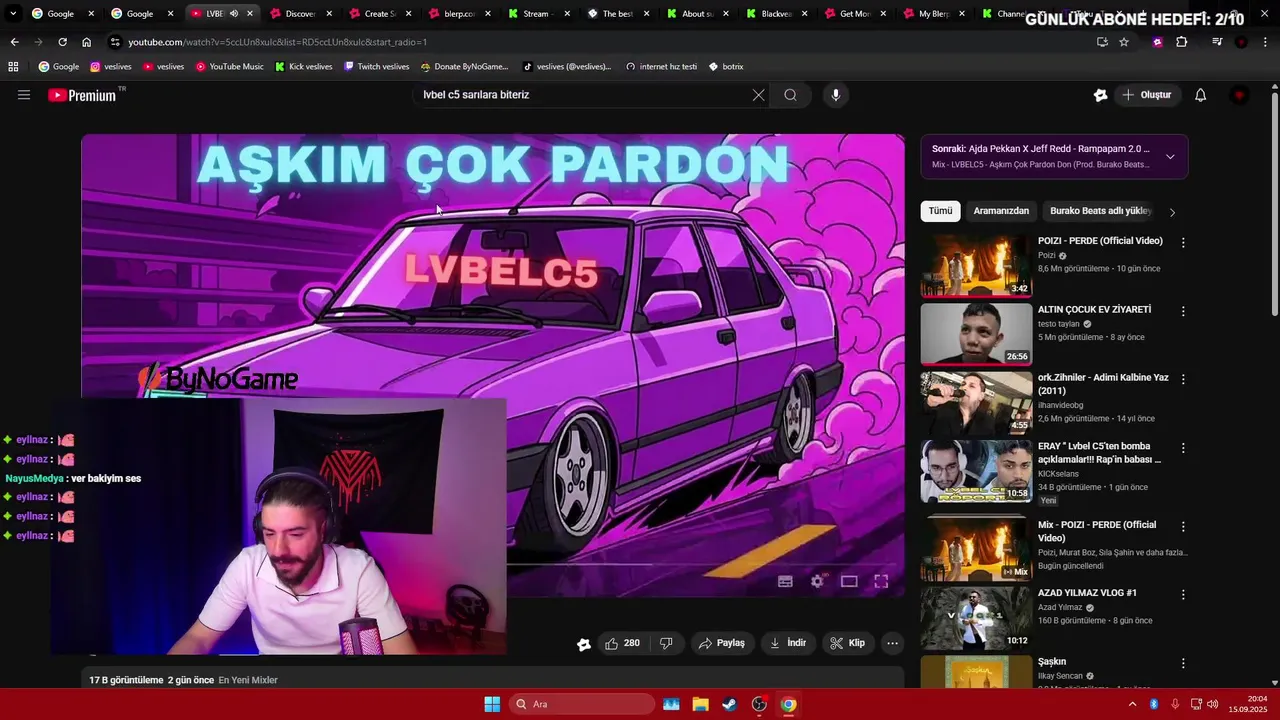Image resolution: width=1280 pixels, height=720 pixels.
Task: Open POIZI - PERDE (Official Video) thumbnail
Action: 976,265
